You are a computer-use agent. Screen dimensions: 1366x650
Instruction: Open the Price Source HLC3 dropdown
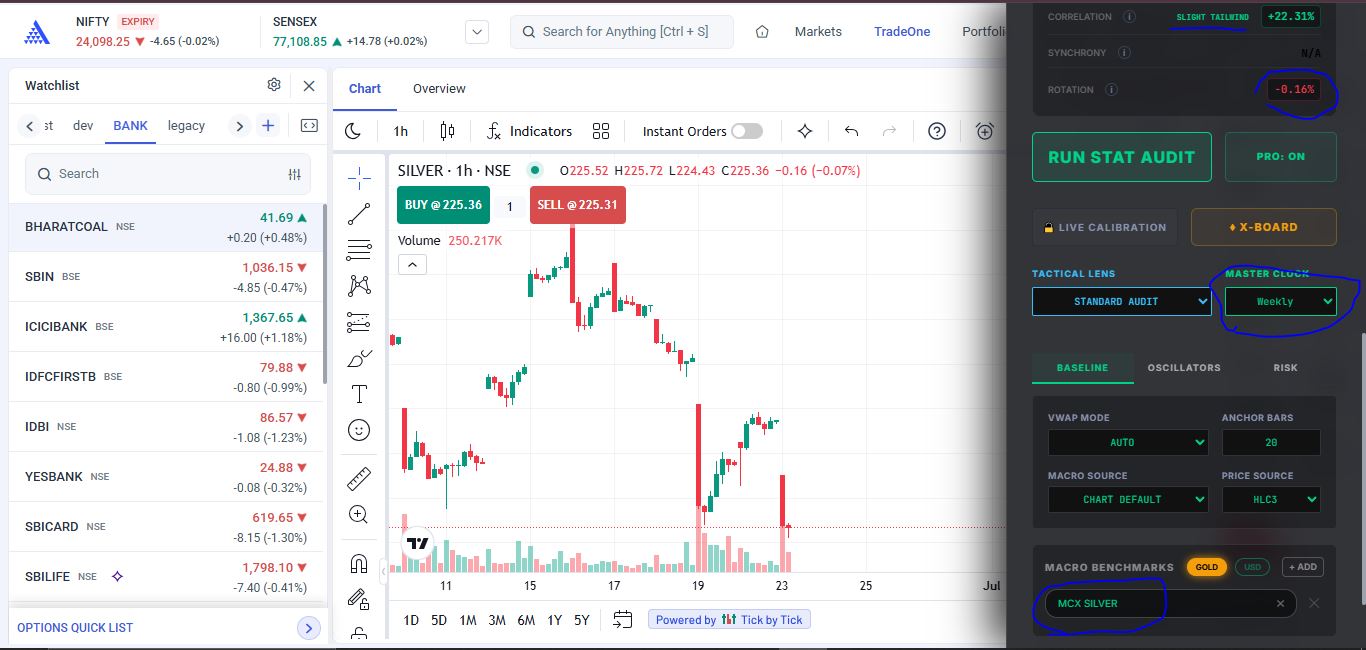1271,499
